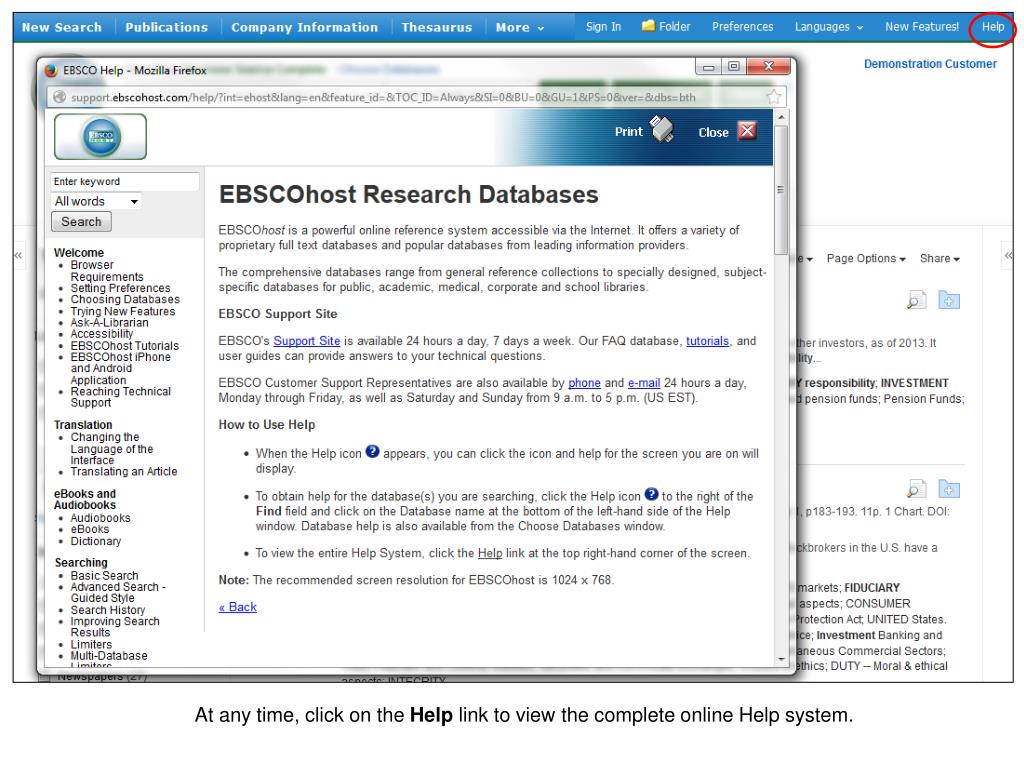Open Accessibility help topic
1024x768 pixels.
tap(102, 334)
